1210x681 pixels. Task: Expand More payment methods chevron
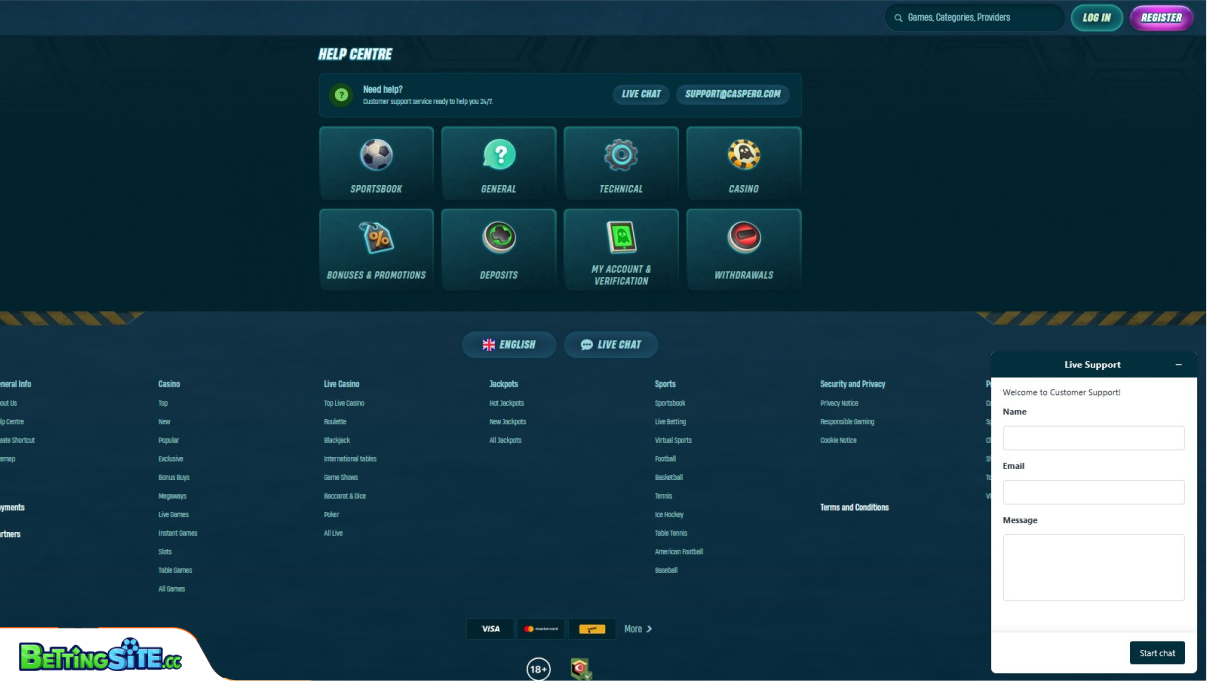648,629
